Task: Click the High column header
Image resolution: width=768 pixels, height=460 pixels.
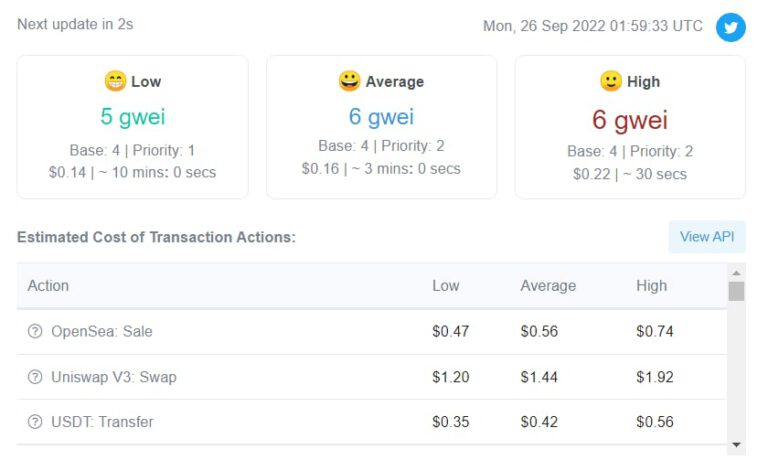Action: [651, 286]
